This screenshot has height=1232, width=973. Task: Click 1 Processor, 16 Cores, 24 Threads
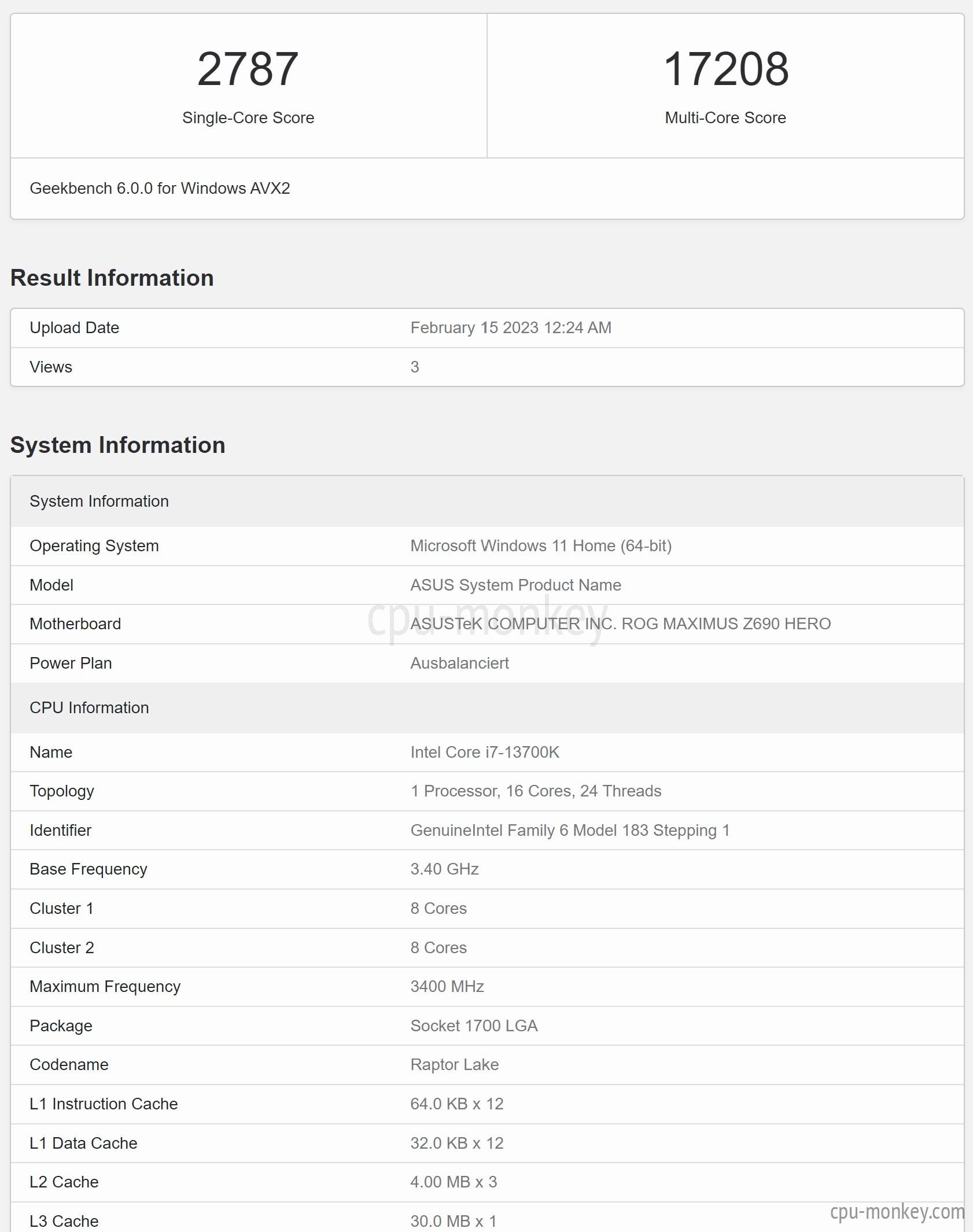tap(536, 791)
